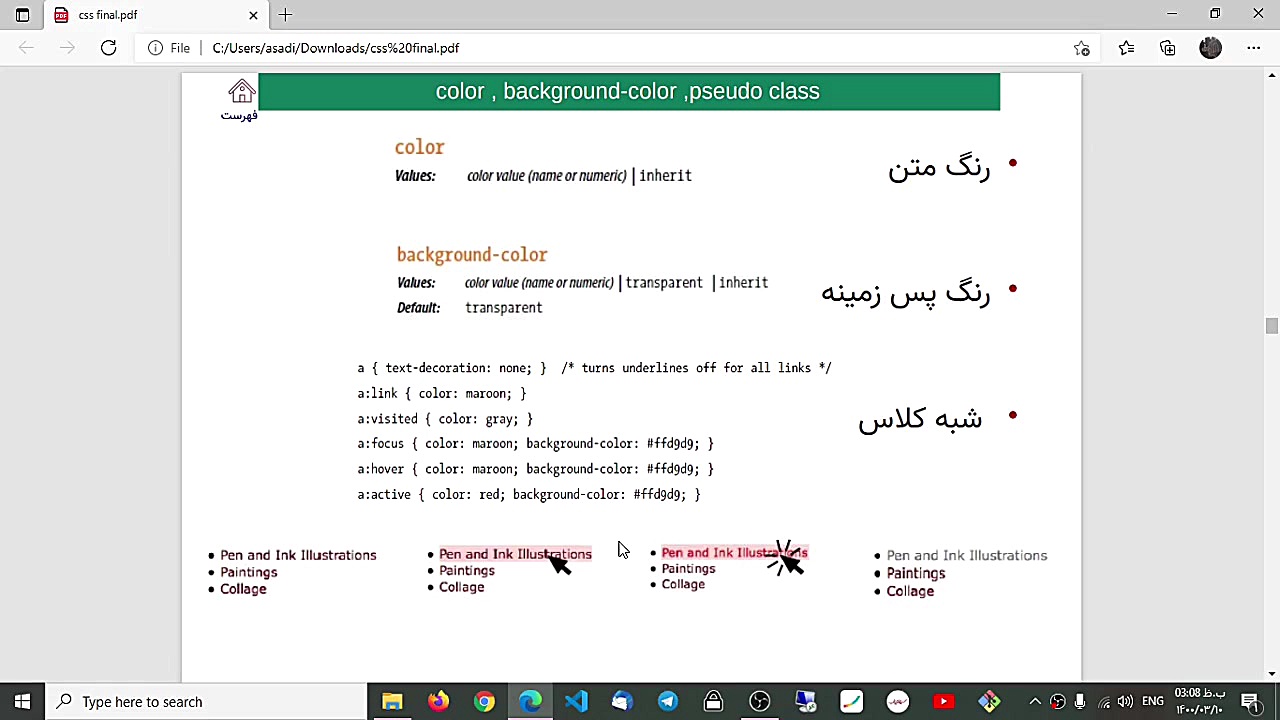Switch input language via ENG indicator

(1152, 701)
